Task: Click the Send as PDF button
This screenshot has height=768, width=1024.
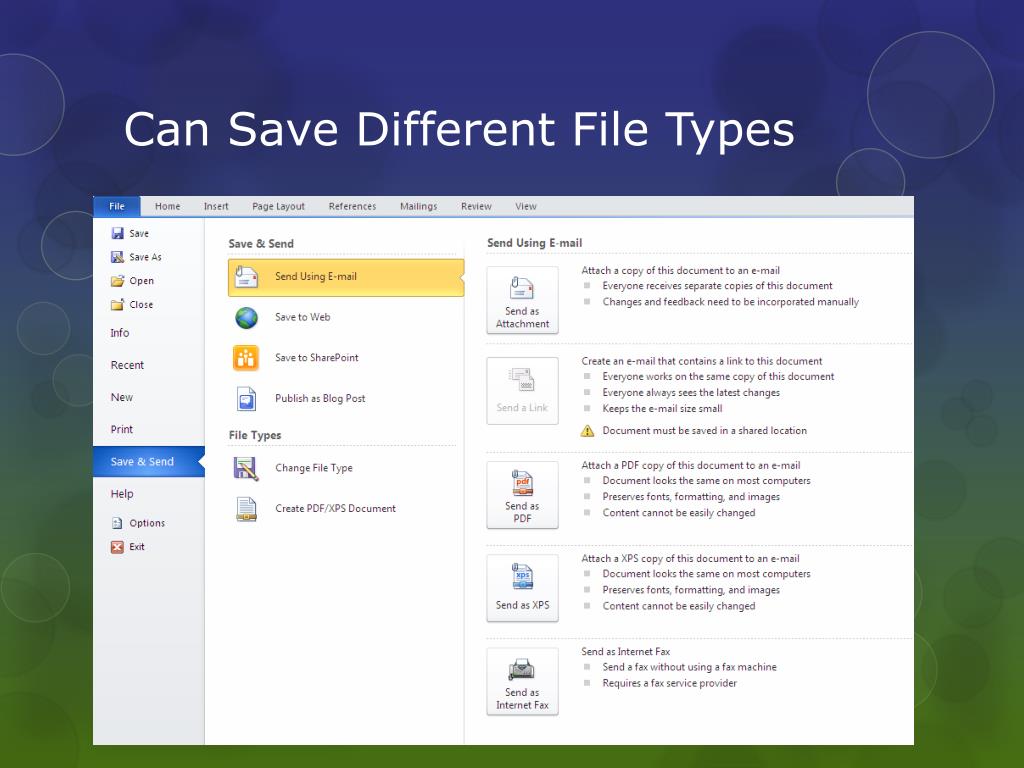Action: pyautogui.click(x=522, y=495)
